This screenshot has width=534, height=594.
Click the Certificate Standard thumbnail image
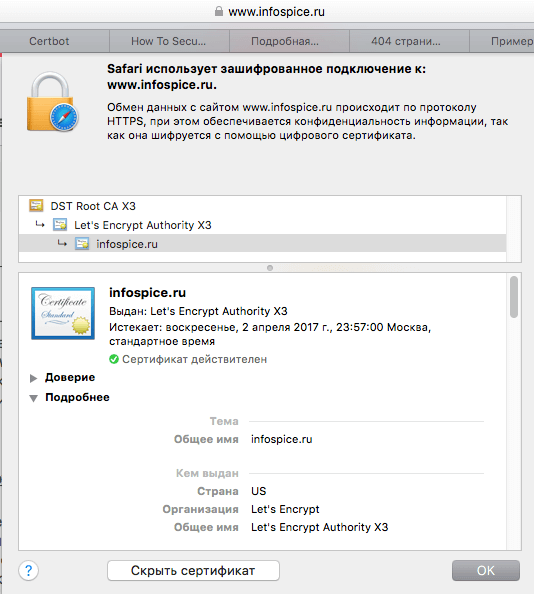pyautogui.click(x=63, y=313)
